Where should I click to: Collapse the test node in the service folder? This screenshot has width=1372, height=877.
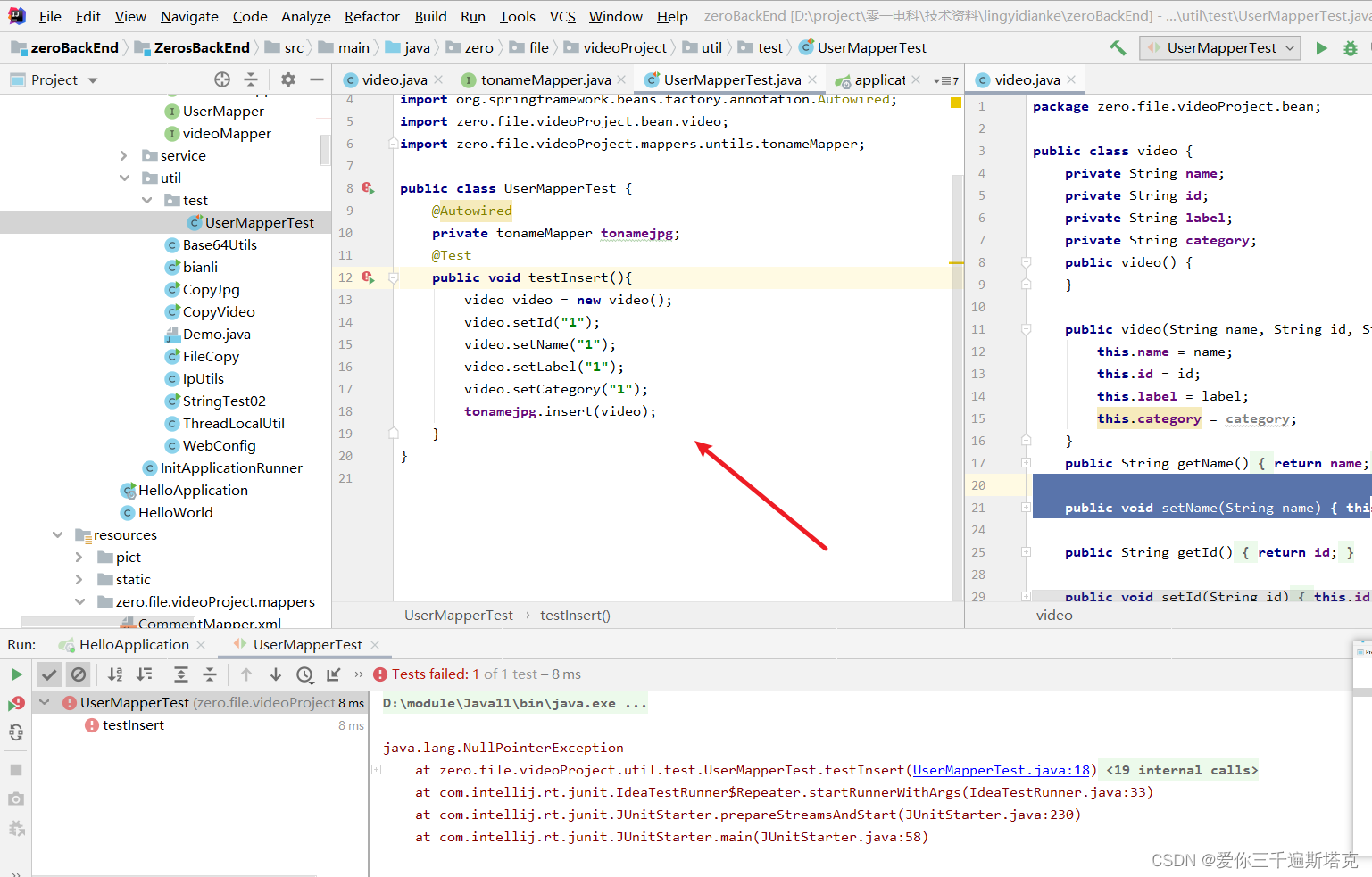click(146, 200)
